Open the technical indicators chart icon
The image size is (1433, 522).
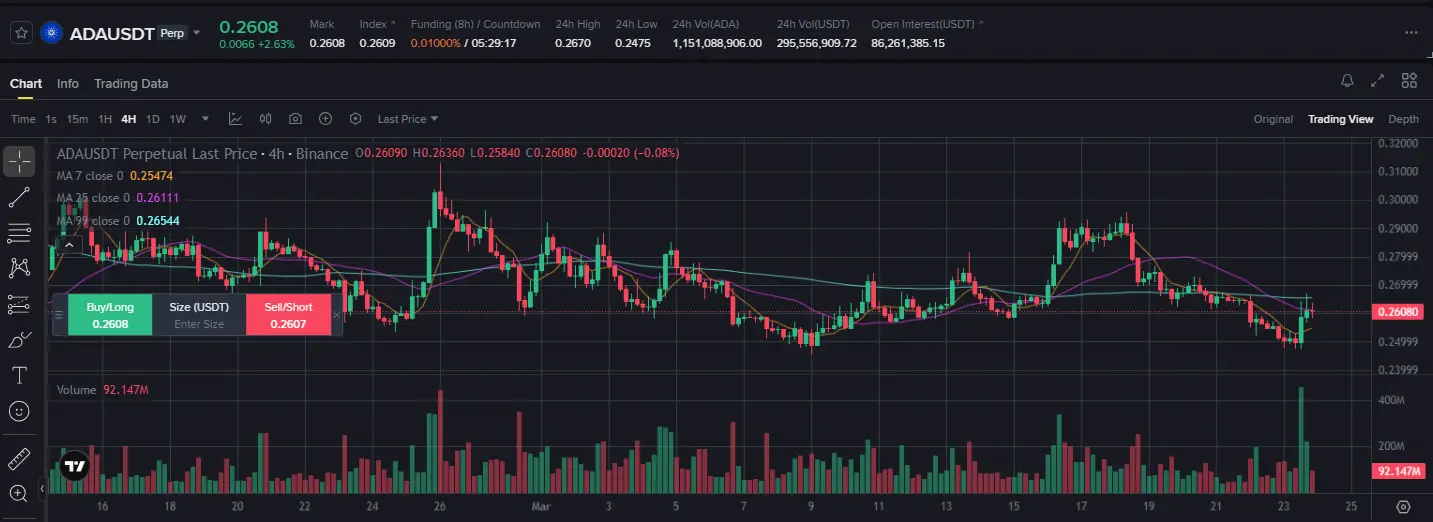coord(235,119)
